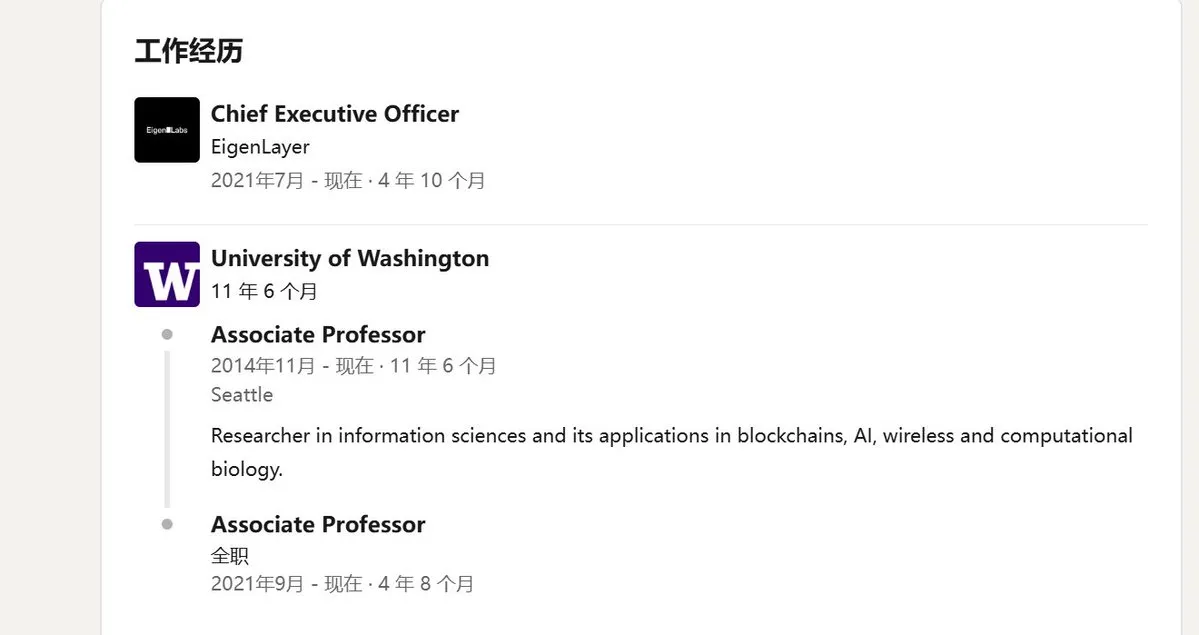Click the University of Washington purple W logo
Screen dimensions: 1199x635
click(167, 274)
